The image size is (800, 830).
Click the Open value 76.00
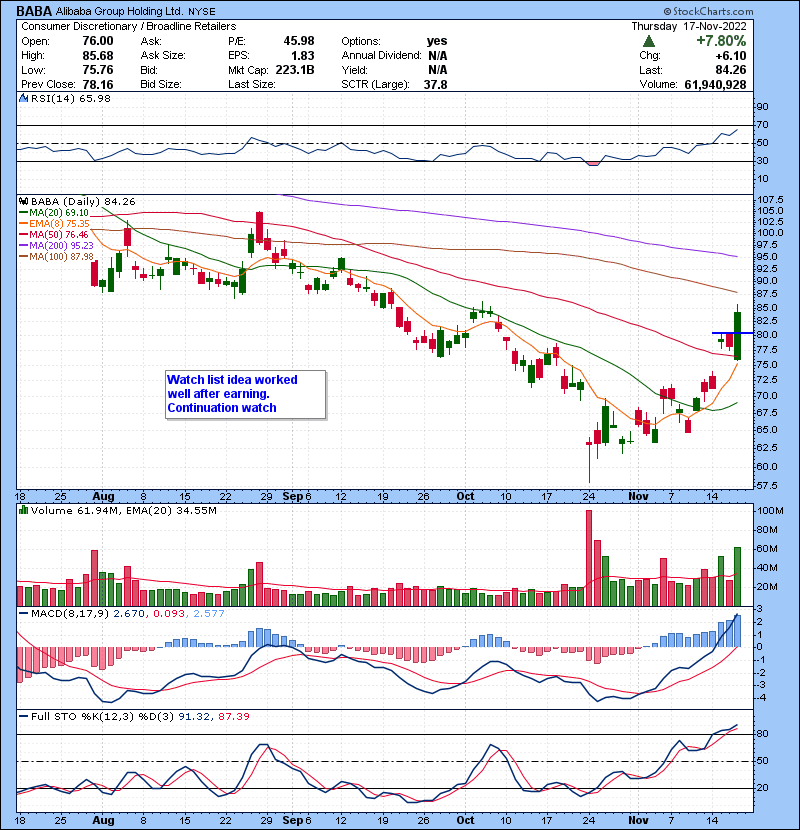pos(98,41)
